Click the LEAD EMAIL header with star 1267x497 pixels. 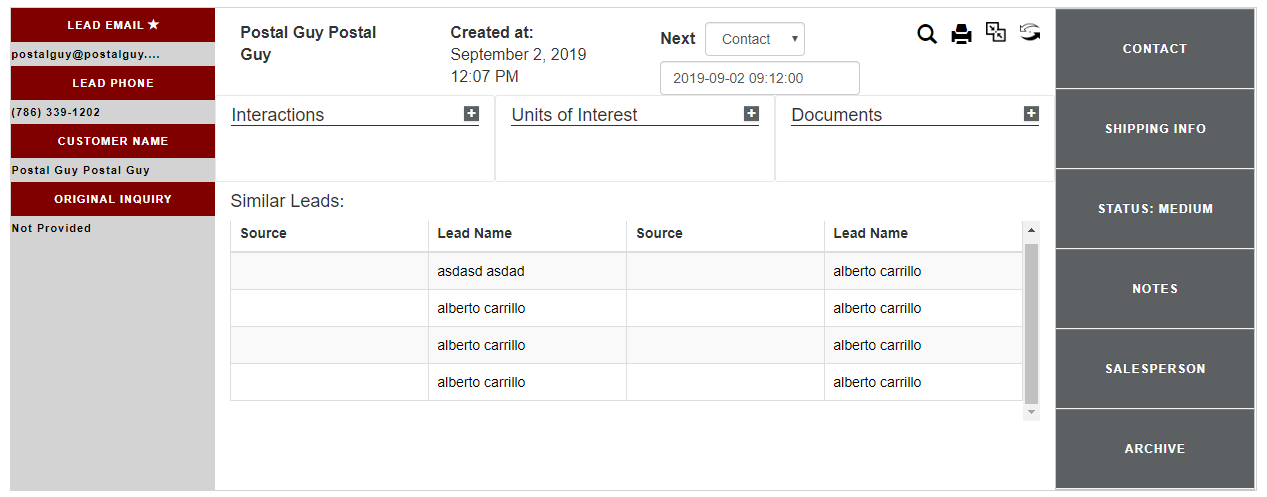tap(113, 25)
